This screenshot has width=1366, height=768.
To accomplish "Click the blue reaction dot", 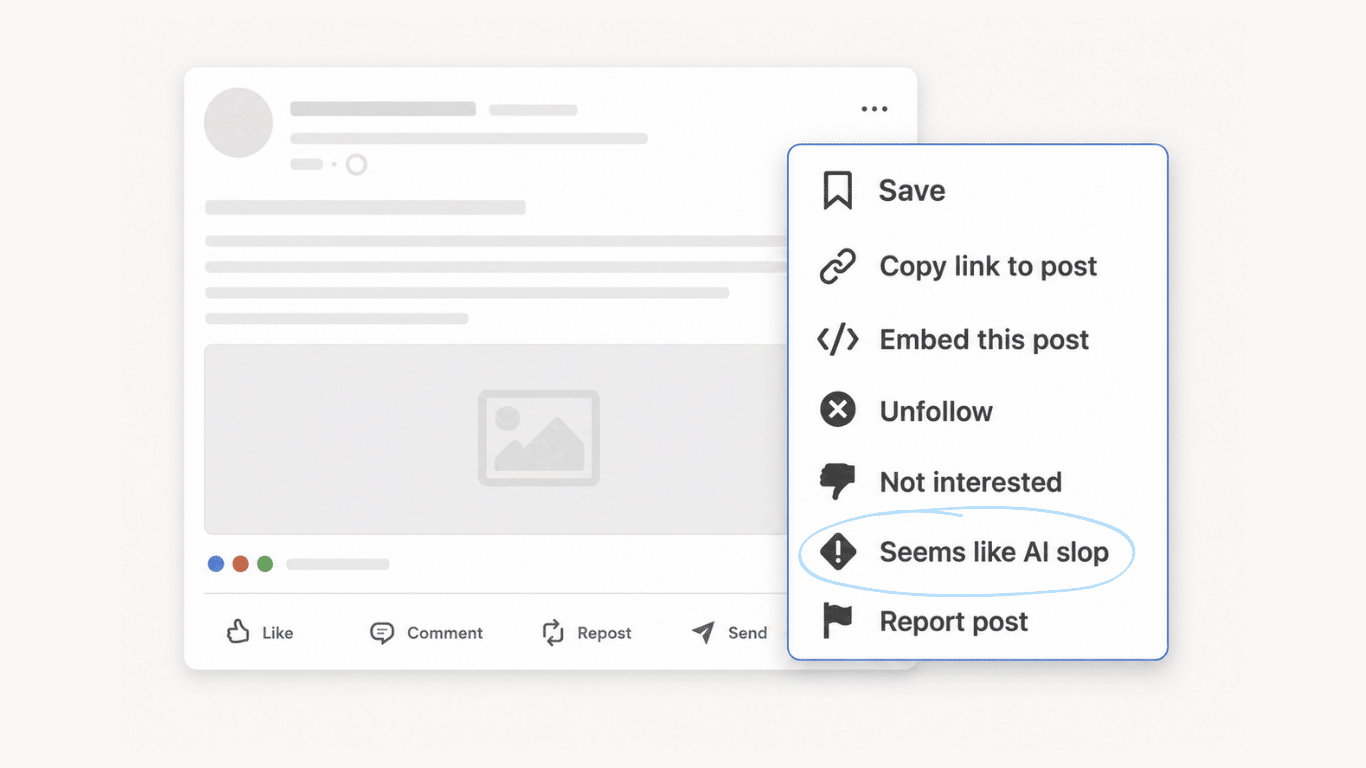I will pos(216,564).
